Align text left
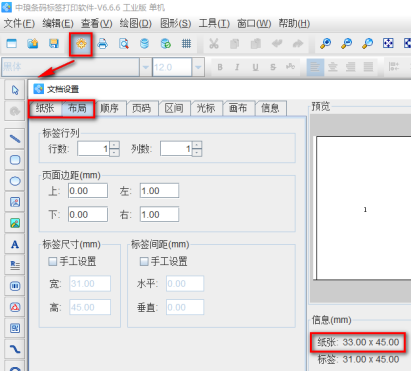The image size is (412, 371). pyautogui.click(x=315, y=67)
